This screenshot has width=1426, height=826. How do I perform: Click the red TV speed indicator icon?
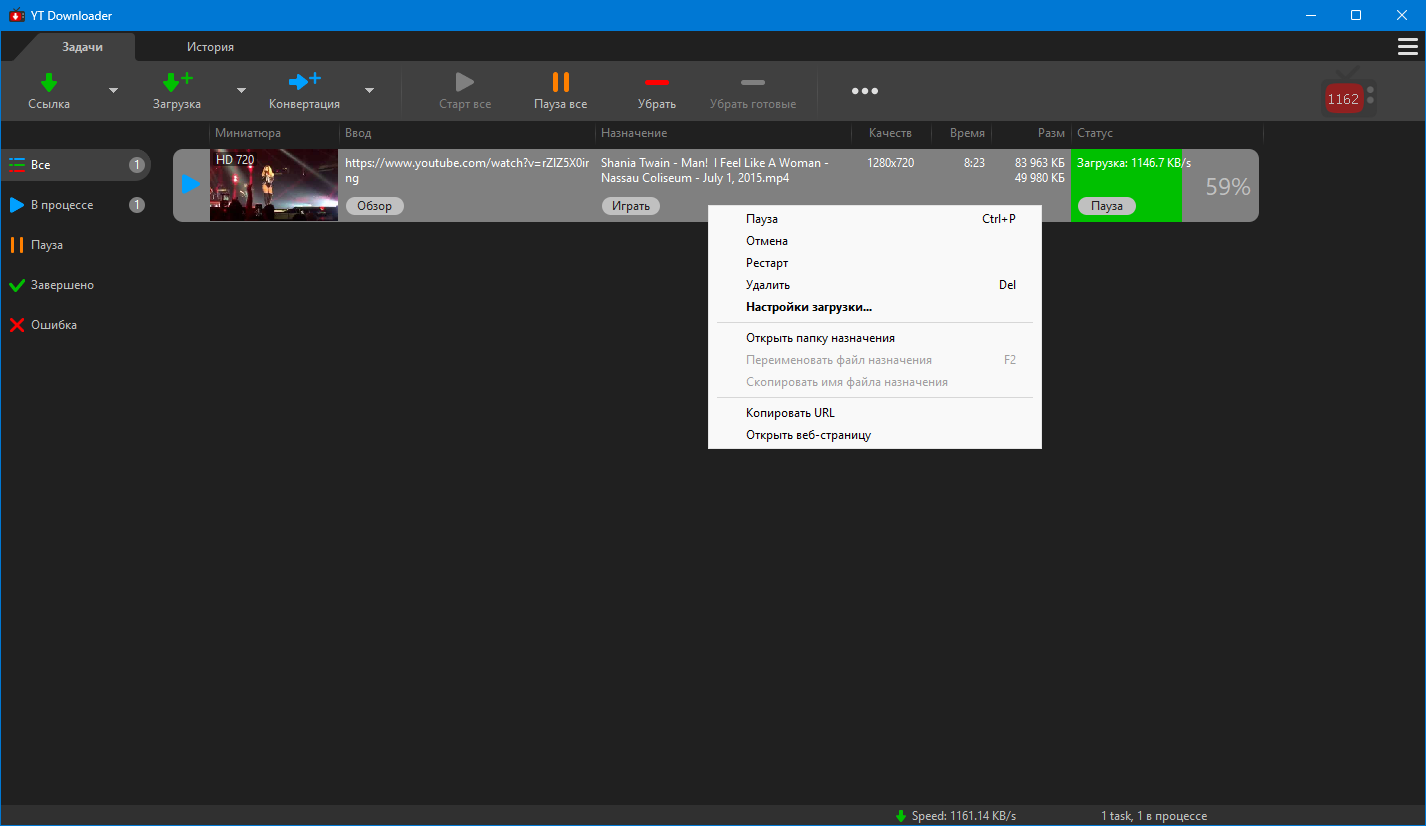click(1346, 98)
